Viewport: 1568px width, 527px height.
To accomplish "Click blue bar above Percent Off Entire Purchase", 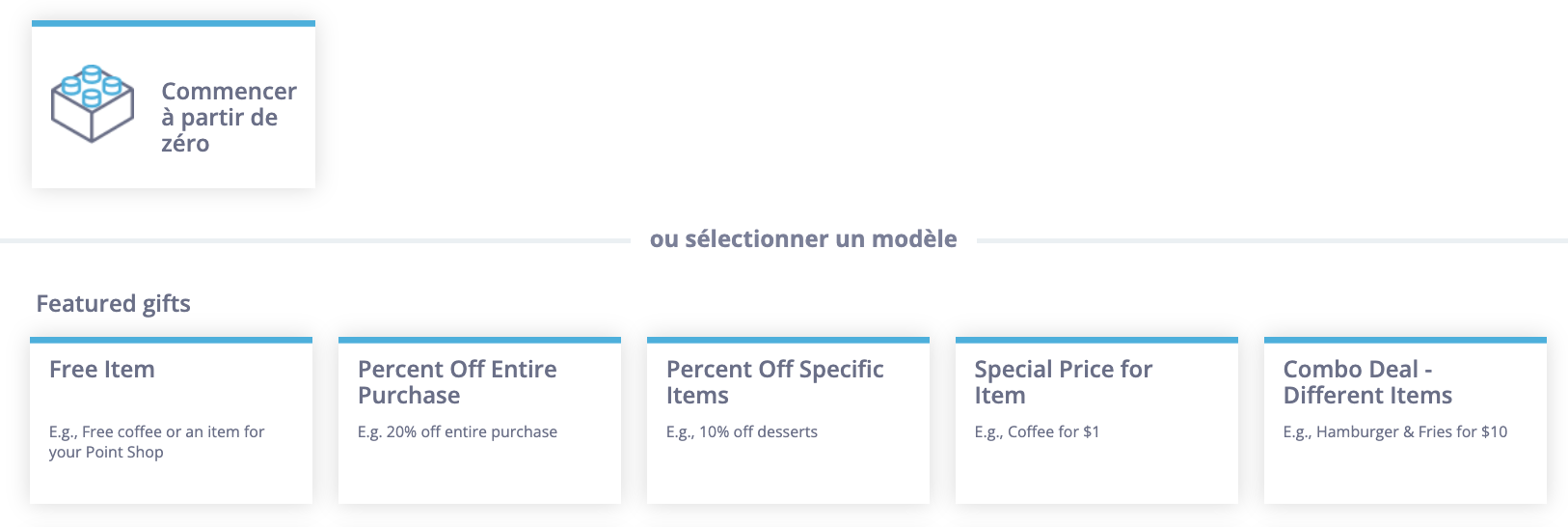I will [x=479, y=340].
